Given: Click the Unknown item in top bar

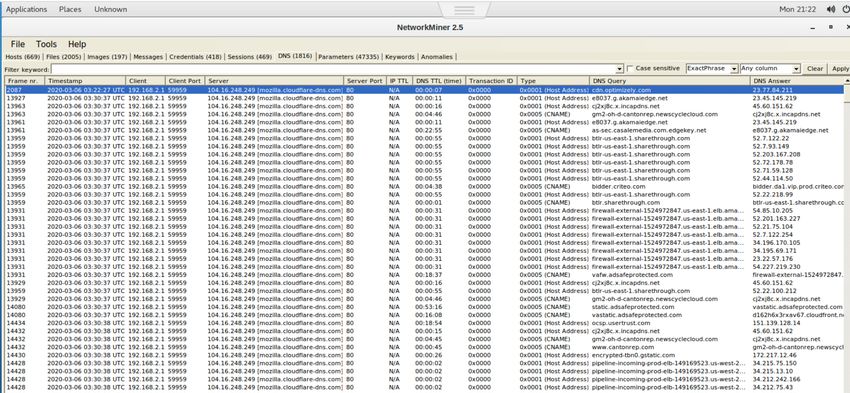Looking at the screenshot, I should [111, 9].
